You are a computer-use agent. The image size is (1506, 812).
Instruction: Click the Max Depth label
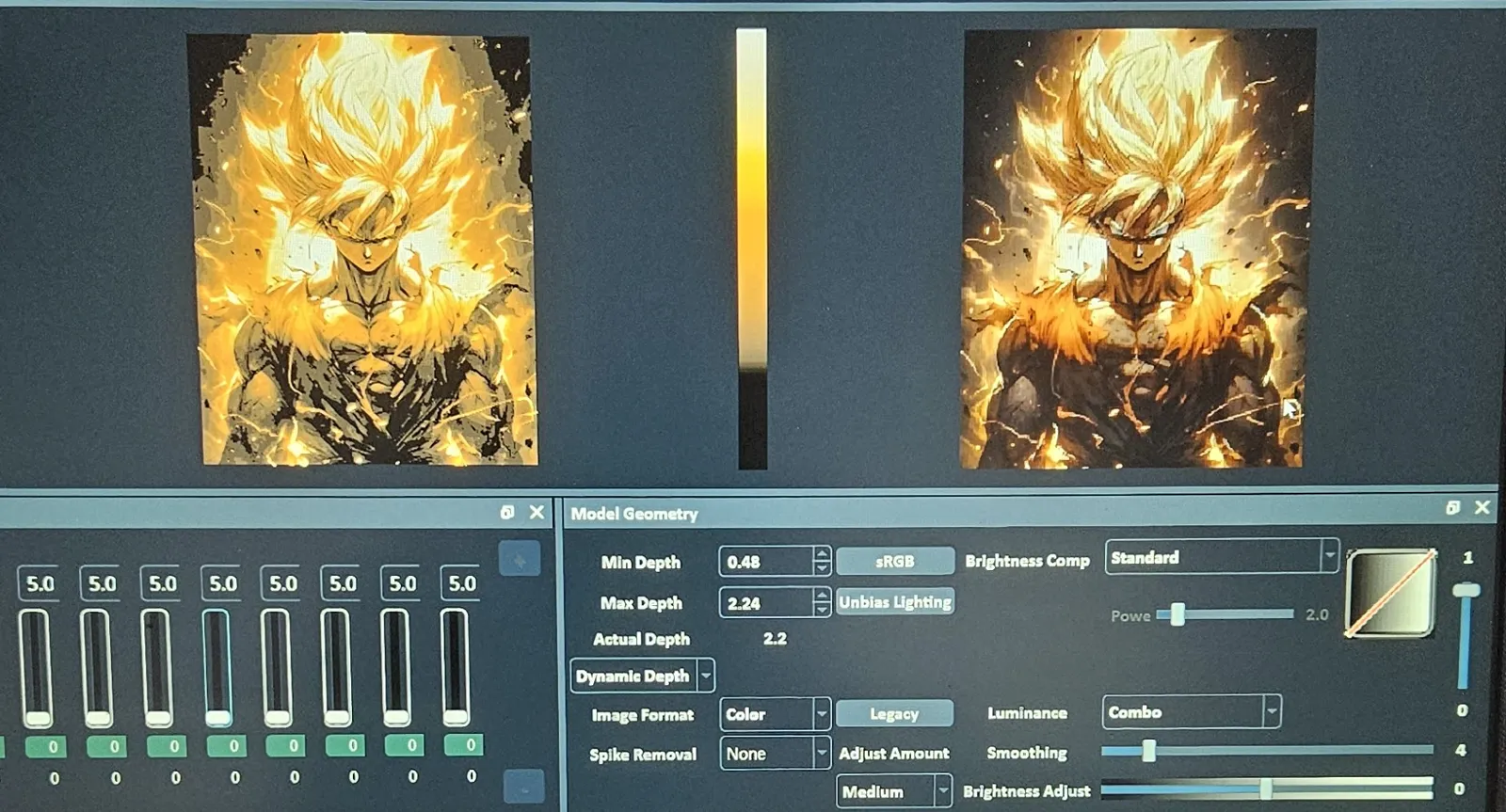641,602
